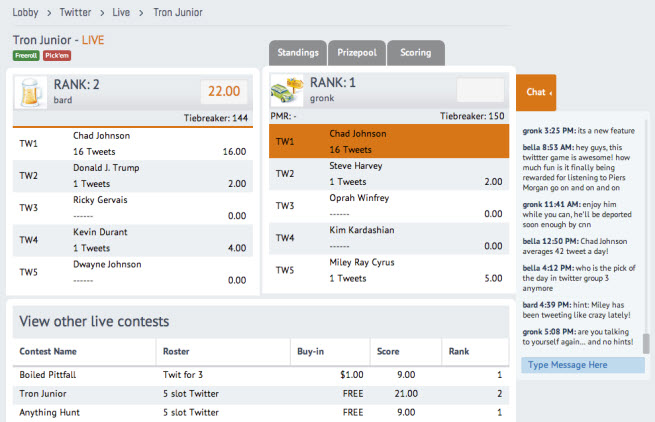
Task: Click the PMR label under gronk
Action: [283, 116]
